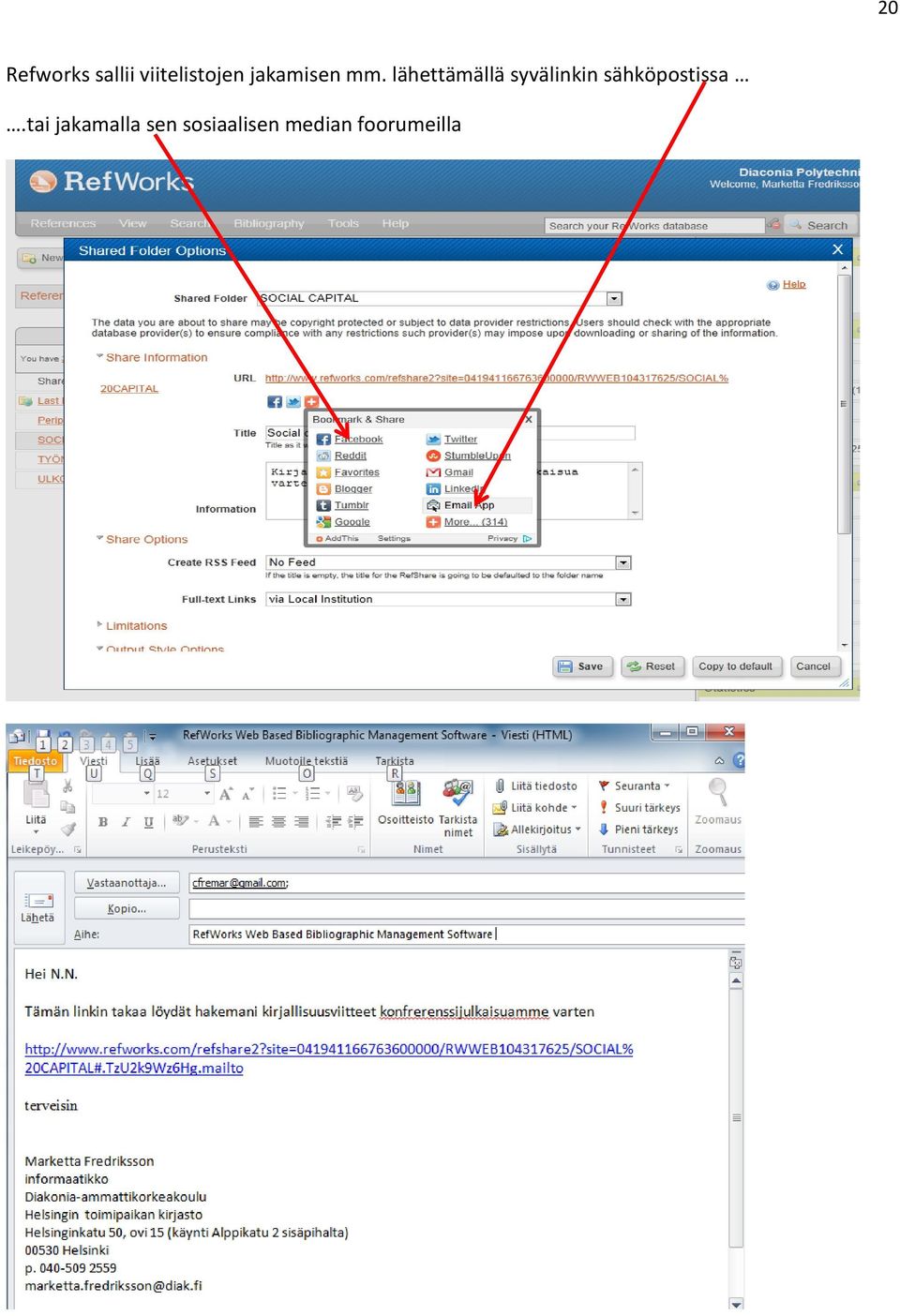Click the Kopio... button

pos(127,908)
